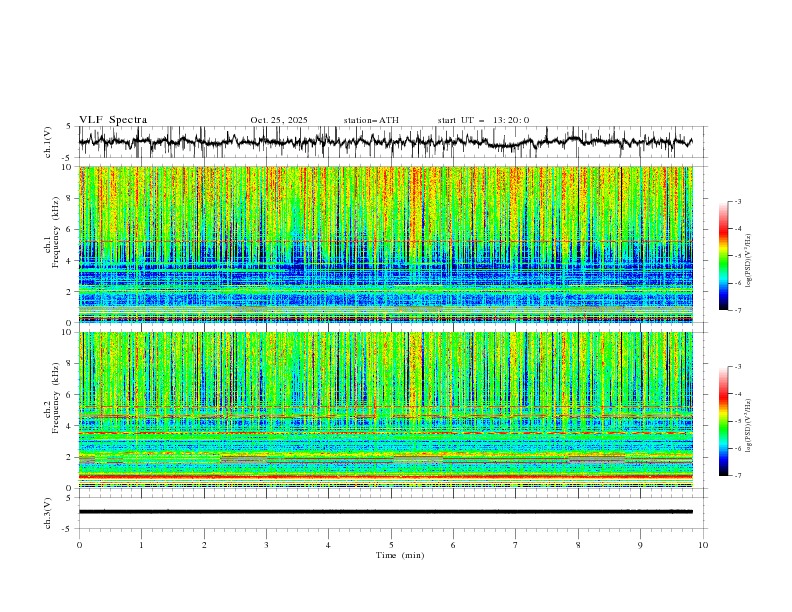Select the "start UT = 13:20:0" label

click(x=483, y=120)
